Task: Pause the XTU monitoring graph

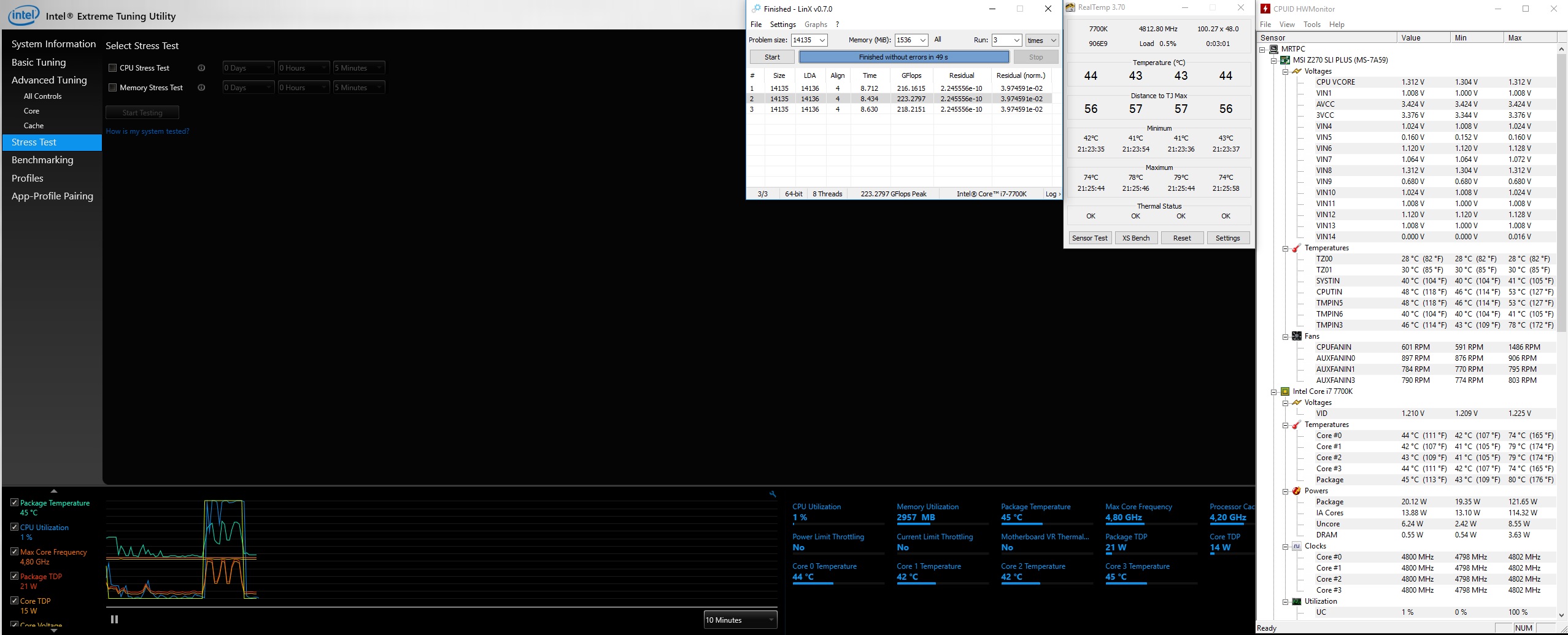Action: (114, 620)
